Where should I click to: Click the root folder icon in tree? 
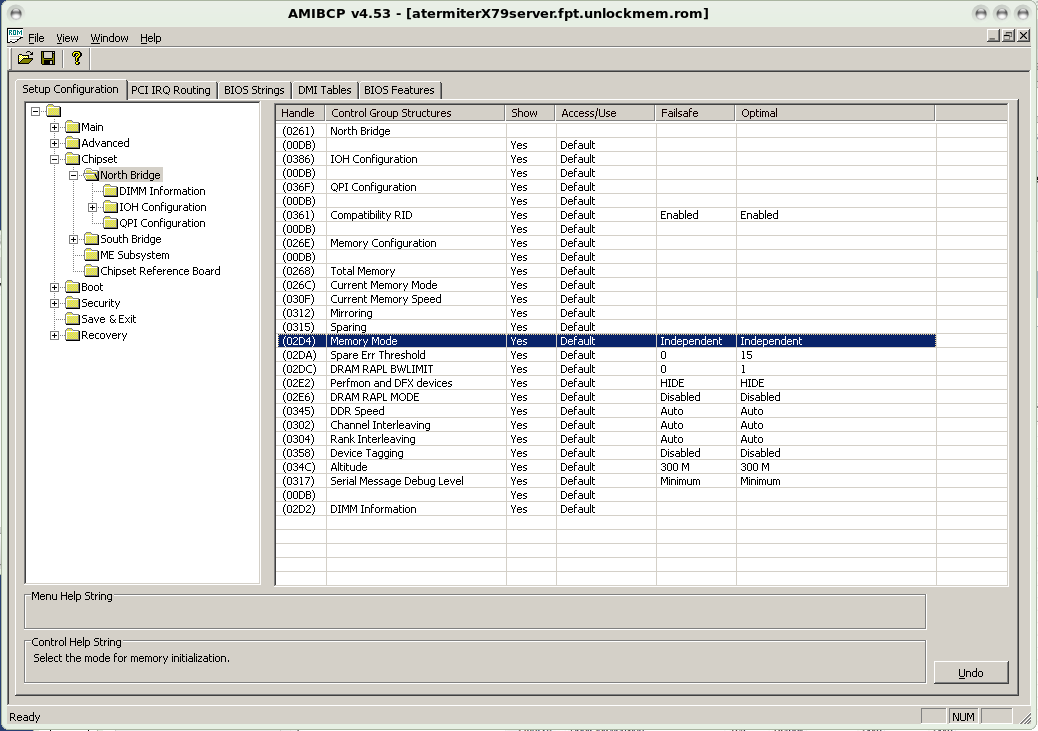(x=54, y=111)
